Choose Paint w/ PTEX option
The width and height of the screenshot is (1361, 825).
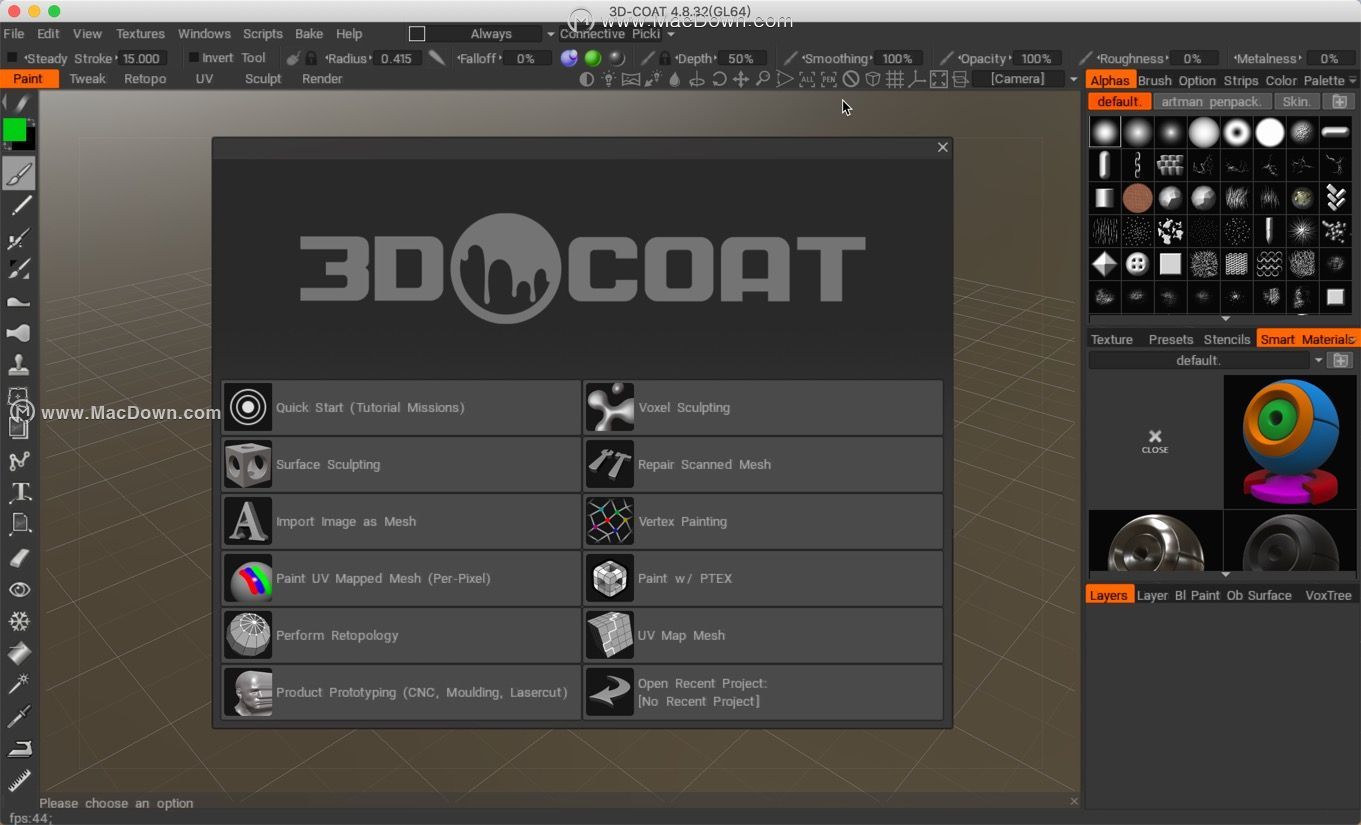point(763,578)
